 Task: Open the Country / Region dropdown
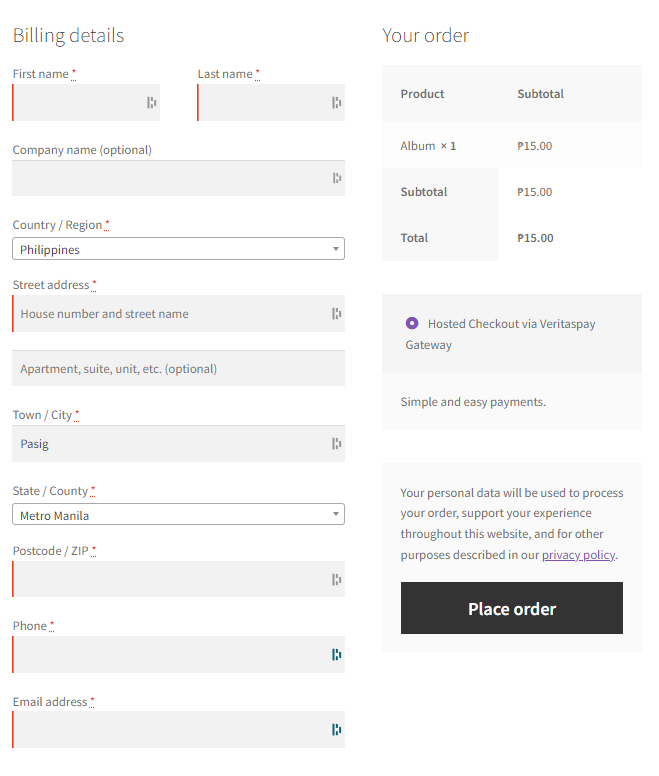point(178,249)
